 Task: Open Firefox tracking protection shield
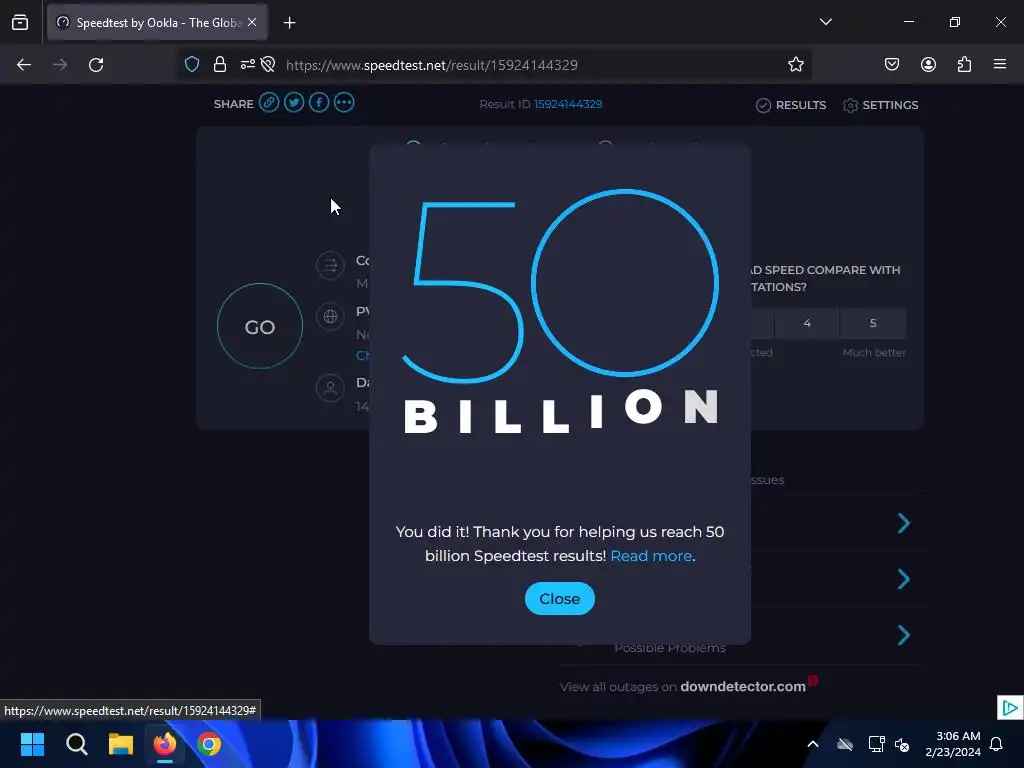pos(192,65)
